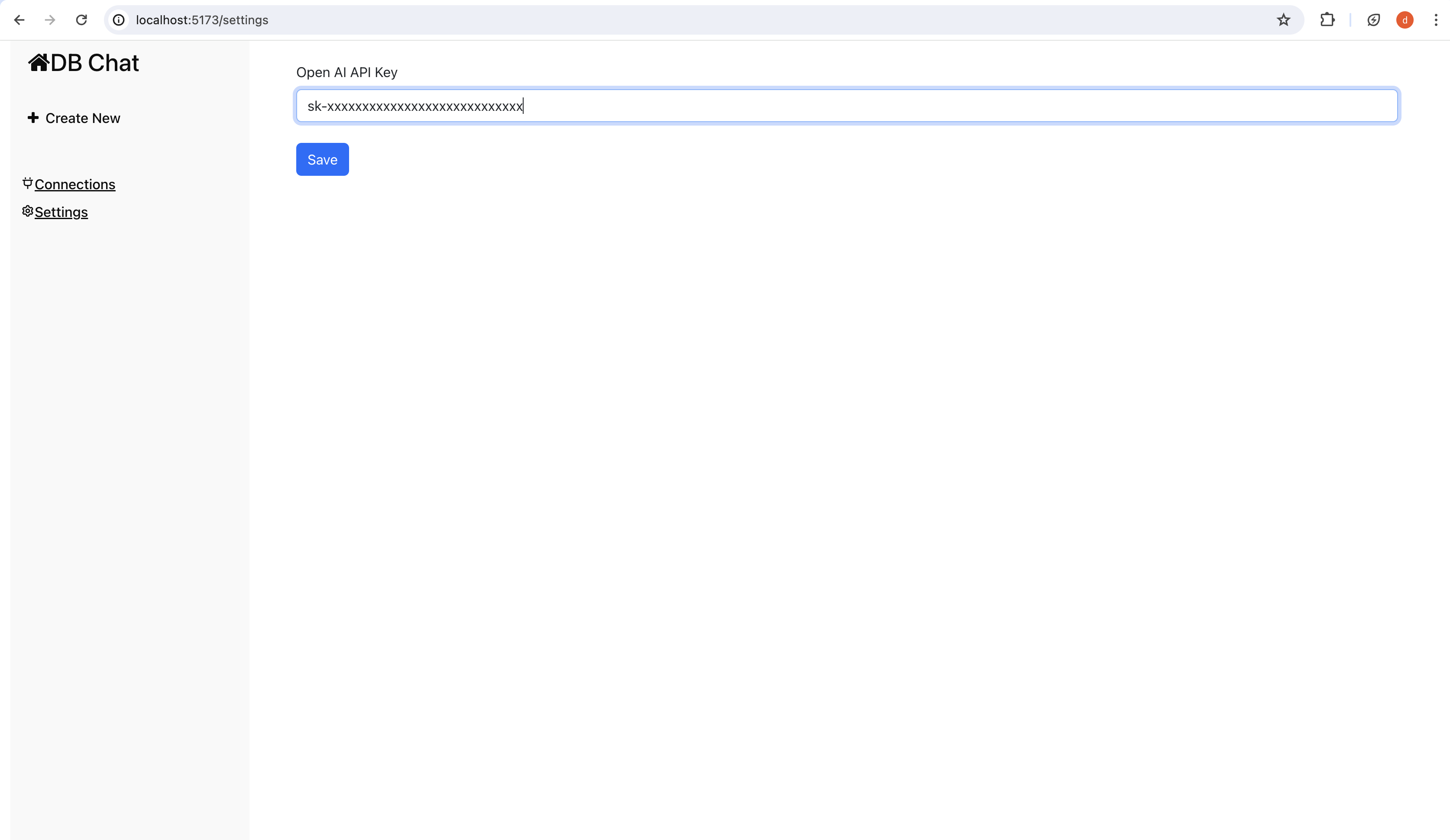Screen dimensions: 1450x840
Task: Click the localhost:5173/settings address bar
Action: [x=690, y=20]
